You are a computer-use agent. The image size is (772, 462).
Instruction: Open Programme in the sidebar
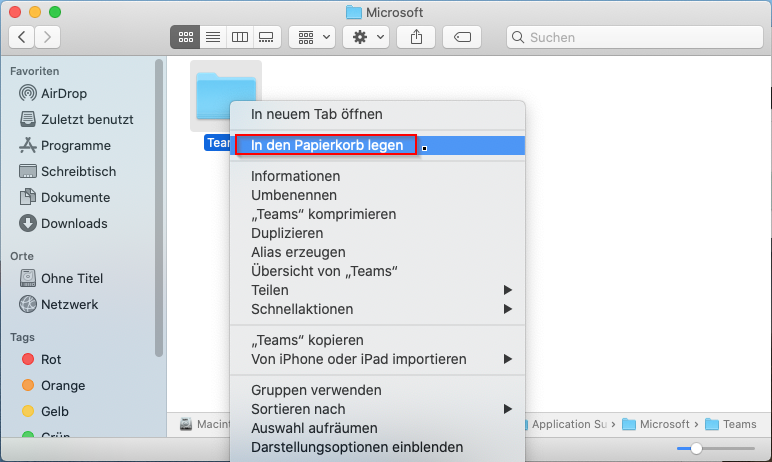(x=65, y=145)
